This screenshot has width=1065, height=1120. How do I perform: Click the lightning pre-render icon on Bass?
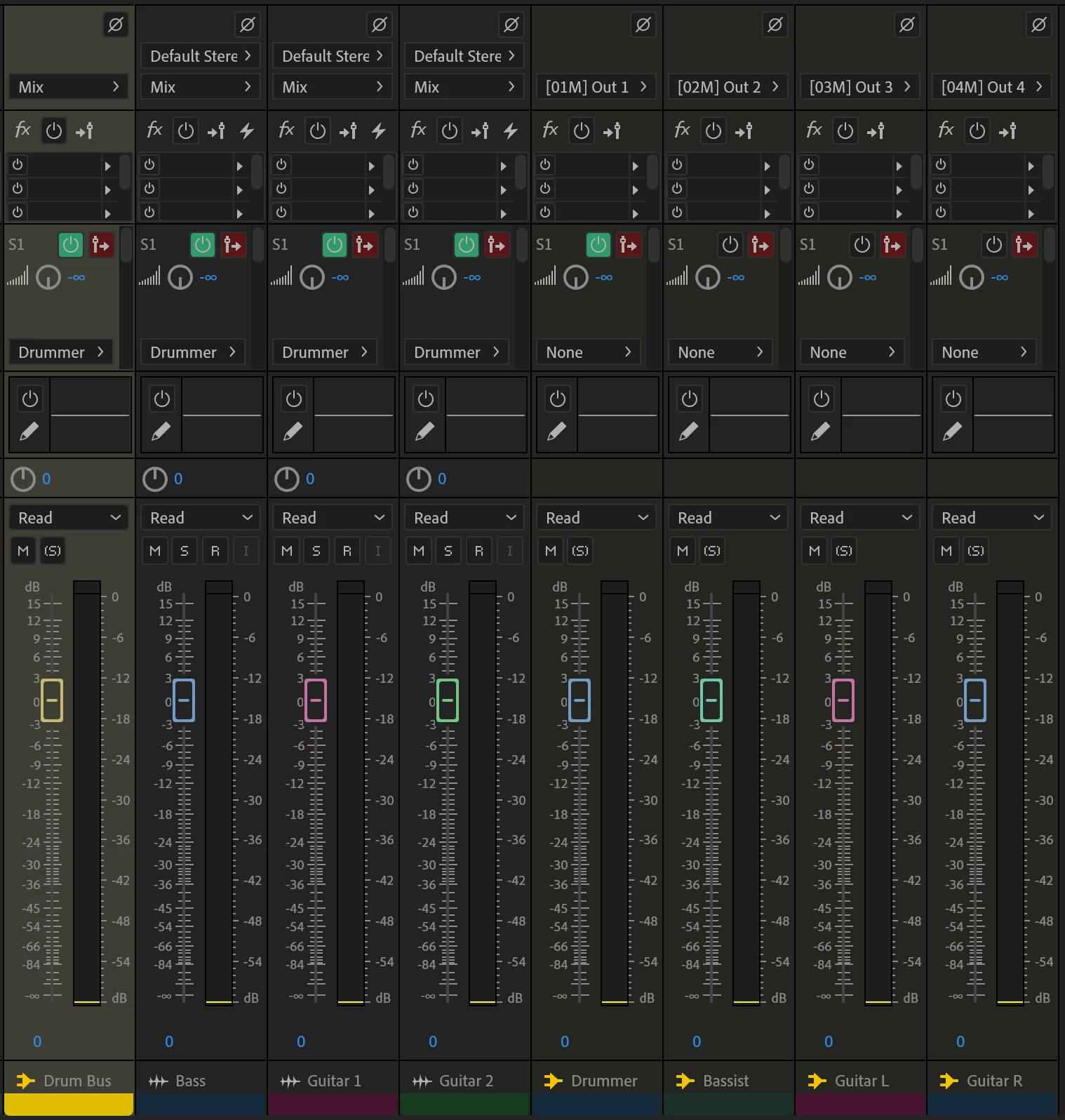pos(247,131)
